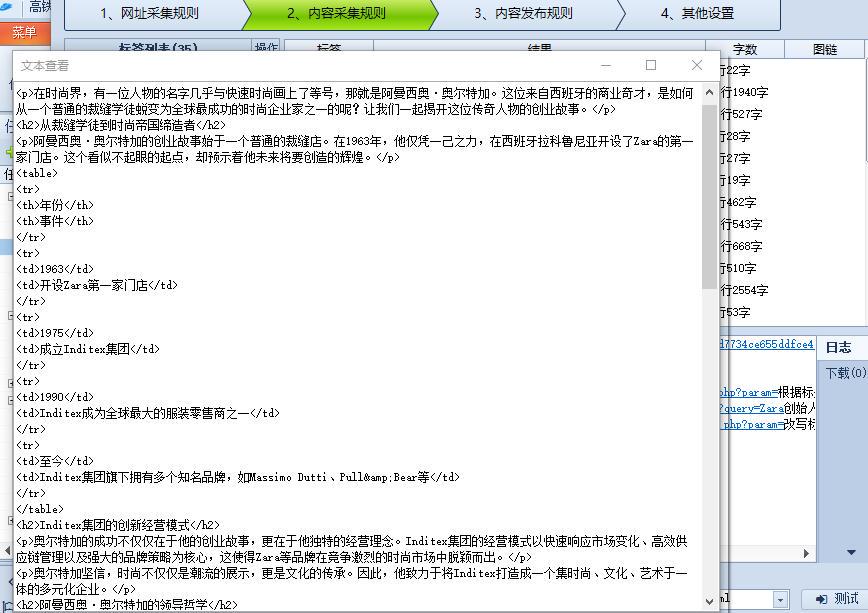Open the ?query=Zara link
This screenshot has height=613, width=868.
(x=752, y=408)
